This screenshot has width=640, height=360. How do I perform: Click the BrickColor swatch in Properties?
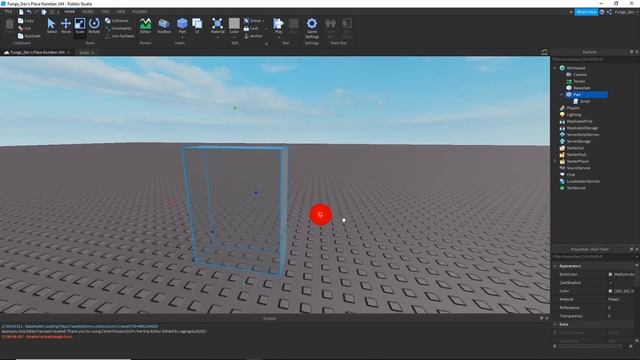[x=610, y=274]
